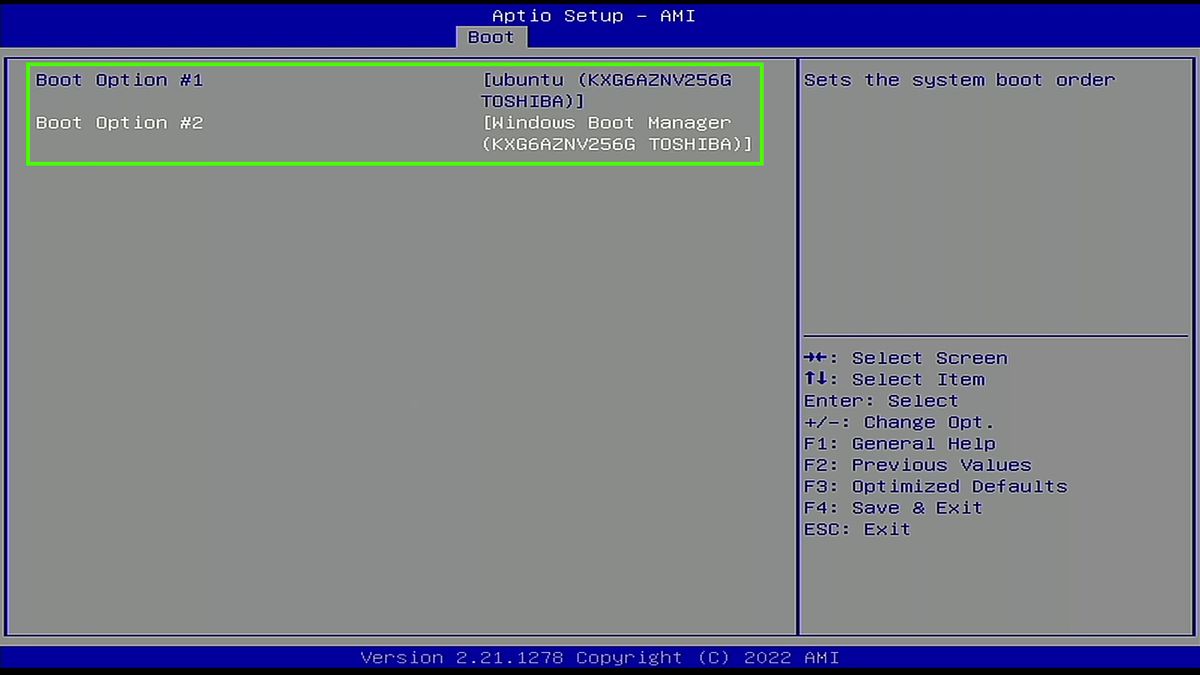
Task: Select the Boot Option #2 label
Action: [119, 123]
